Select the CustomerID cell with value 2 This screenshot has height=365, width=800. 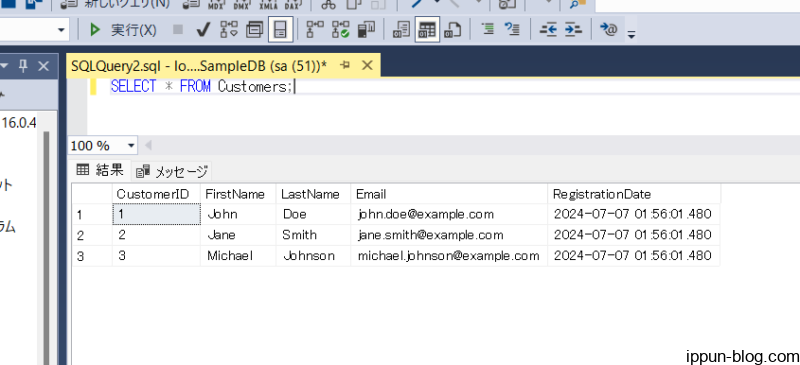click(156, 235)
